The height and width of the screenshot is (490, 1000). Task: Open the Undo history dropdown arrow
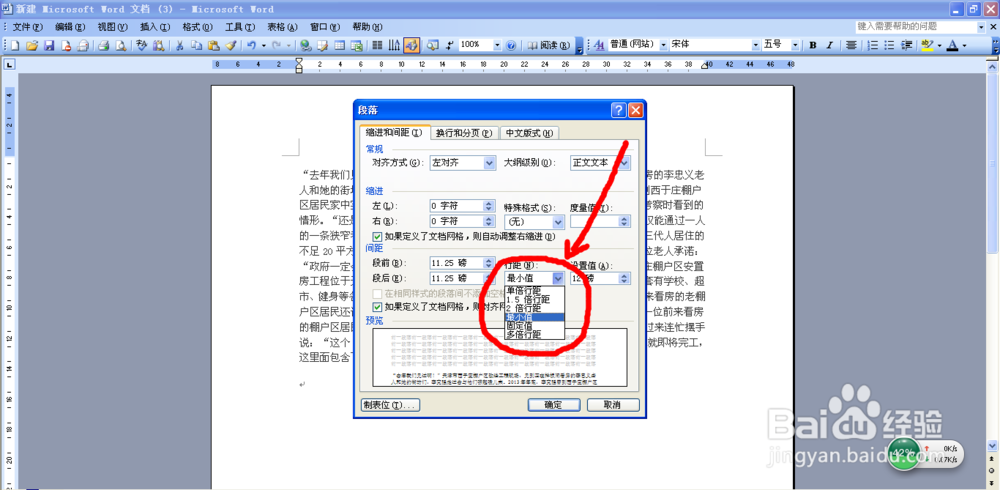click(x=263, y=45)
